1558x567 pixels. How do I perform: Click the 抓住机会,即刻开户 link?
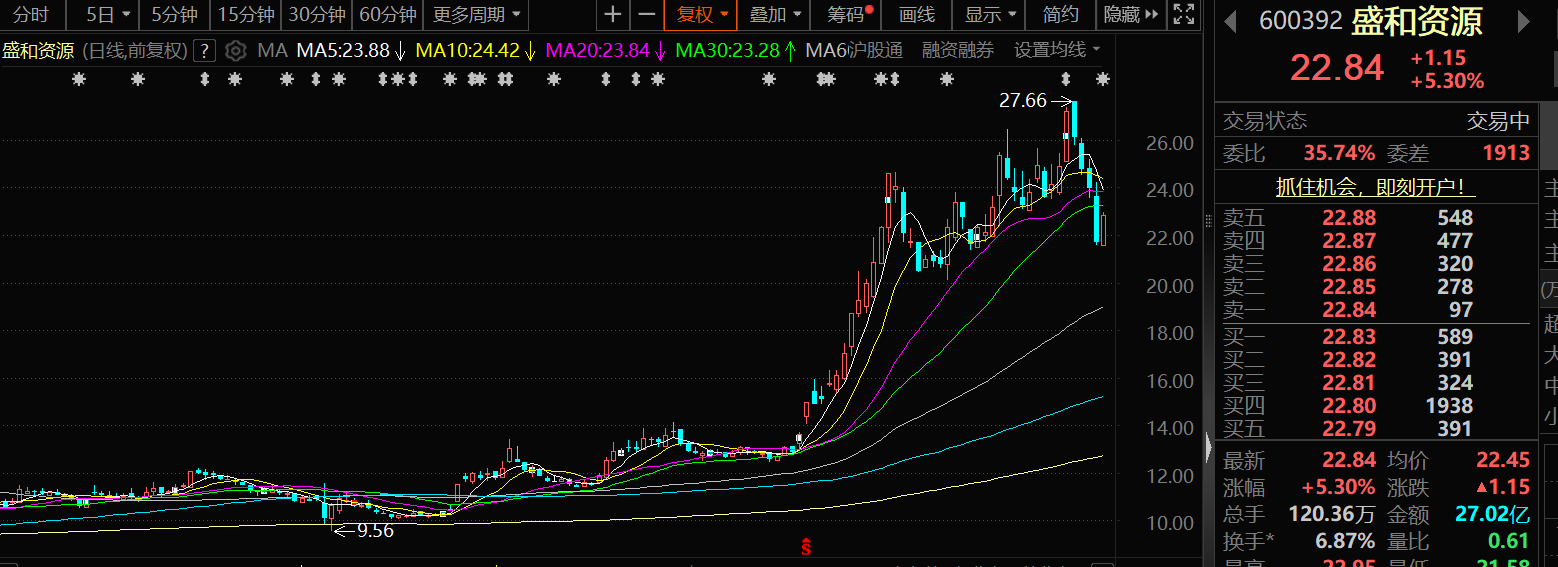pos(1375,187)
